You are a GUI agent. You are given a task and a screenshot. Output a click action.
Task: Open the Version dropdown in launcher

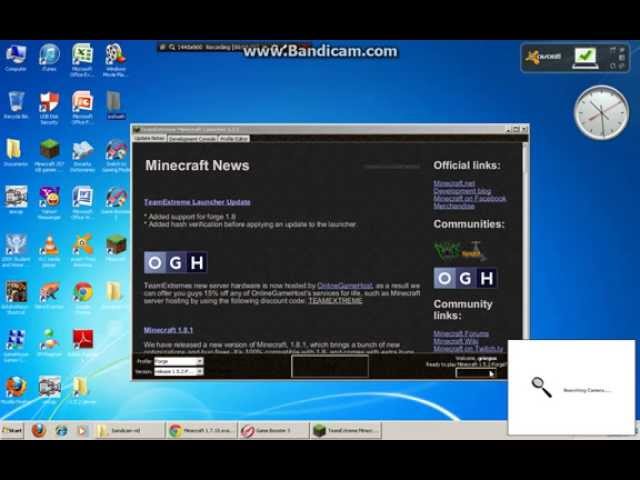pyautogui.click(x=178, y=371)
